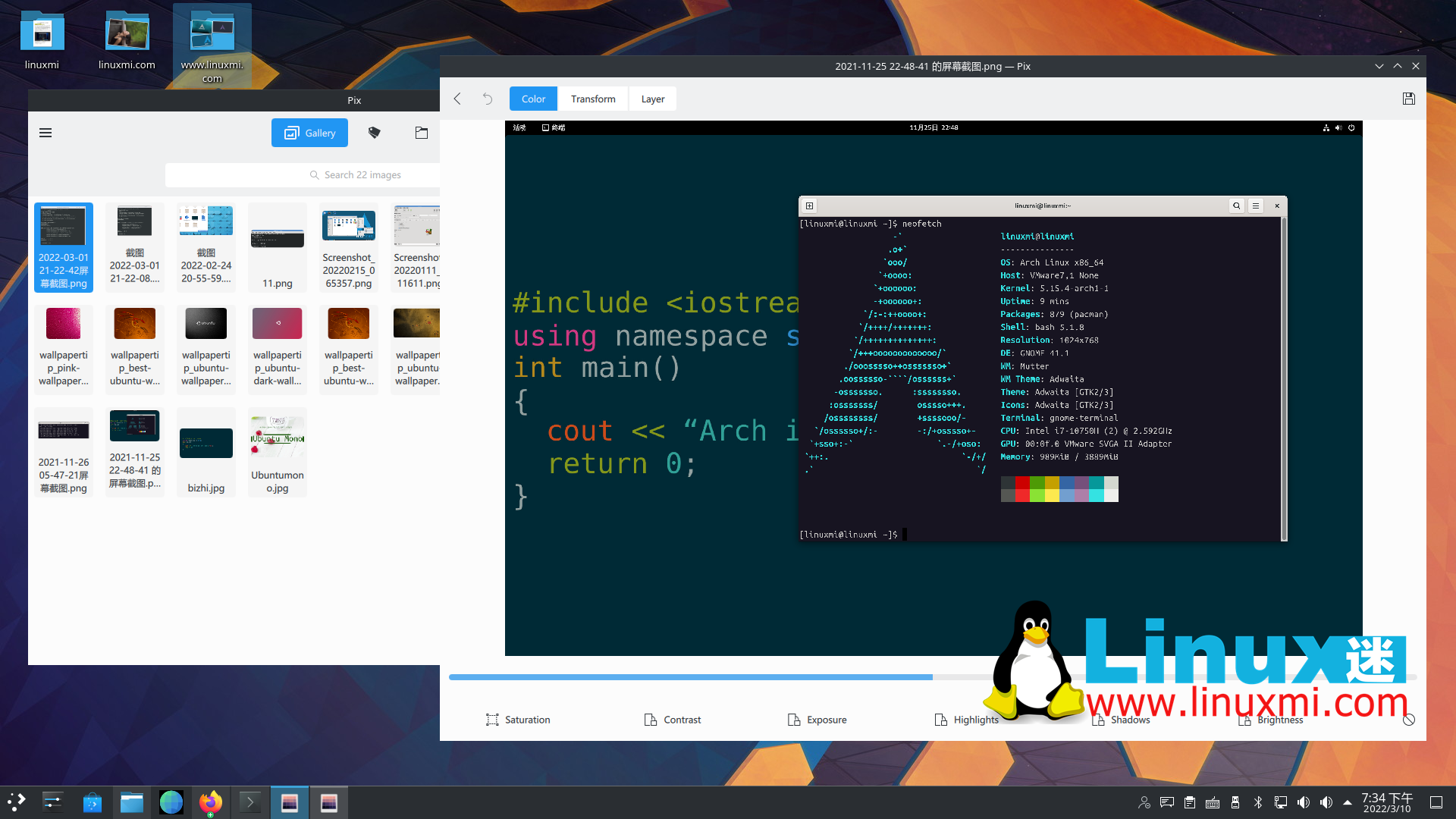Image resolution: width=1456 pixels, height=819 pixels.
Task: Click the Exposure icon in the bottom bar
Action: tap(793, 720)
